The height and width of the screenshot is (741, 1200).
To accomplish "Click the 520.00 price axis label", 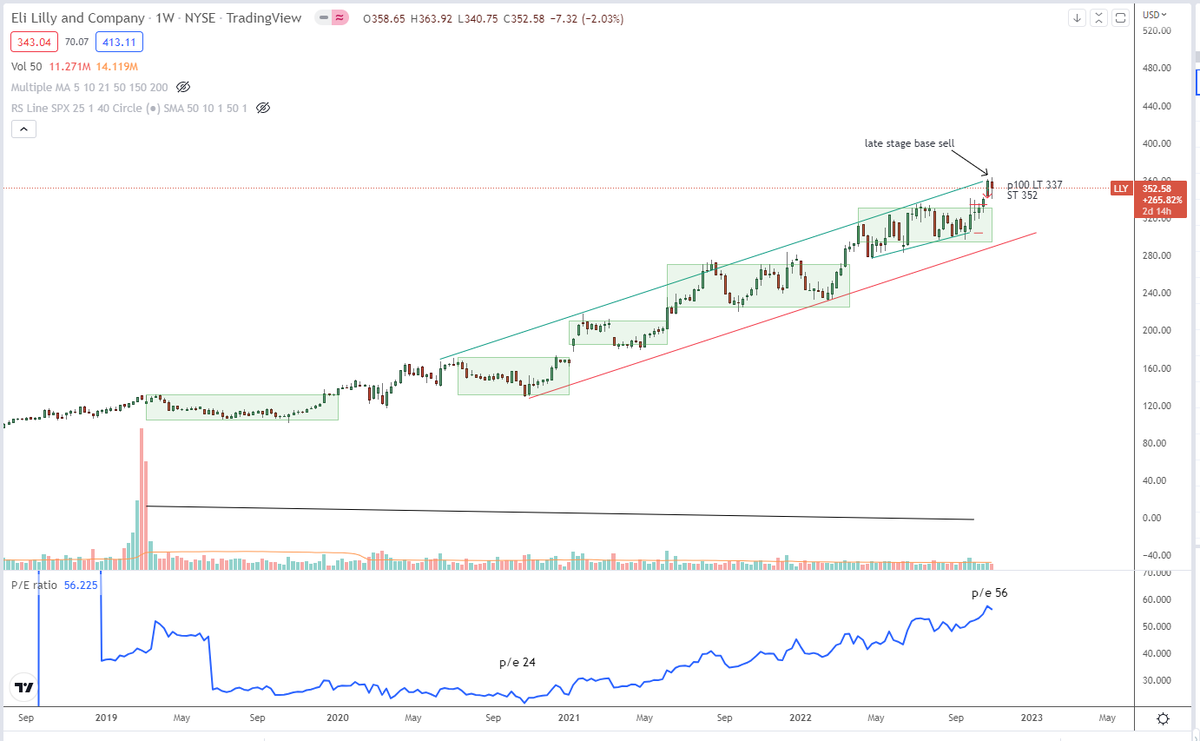I will 1156,31.
